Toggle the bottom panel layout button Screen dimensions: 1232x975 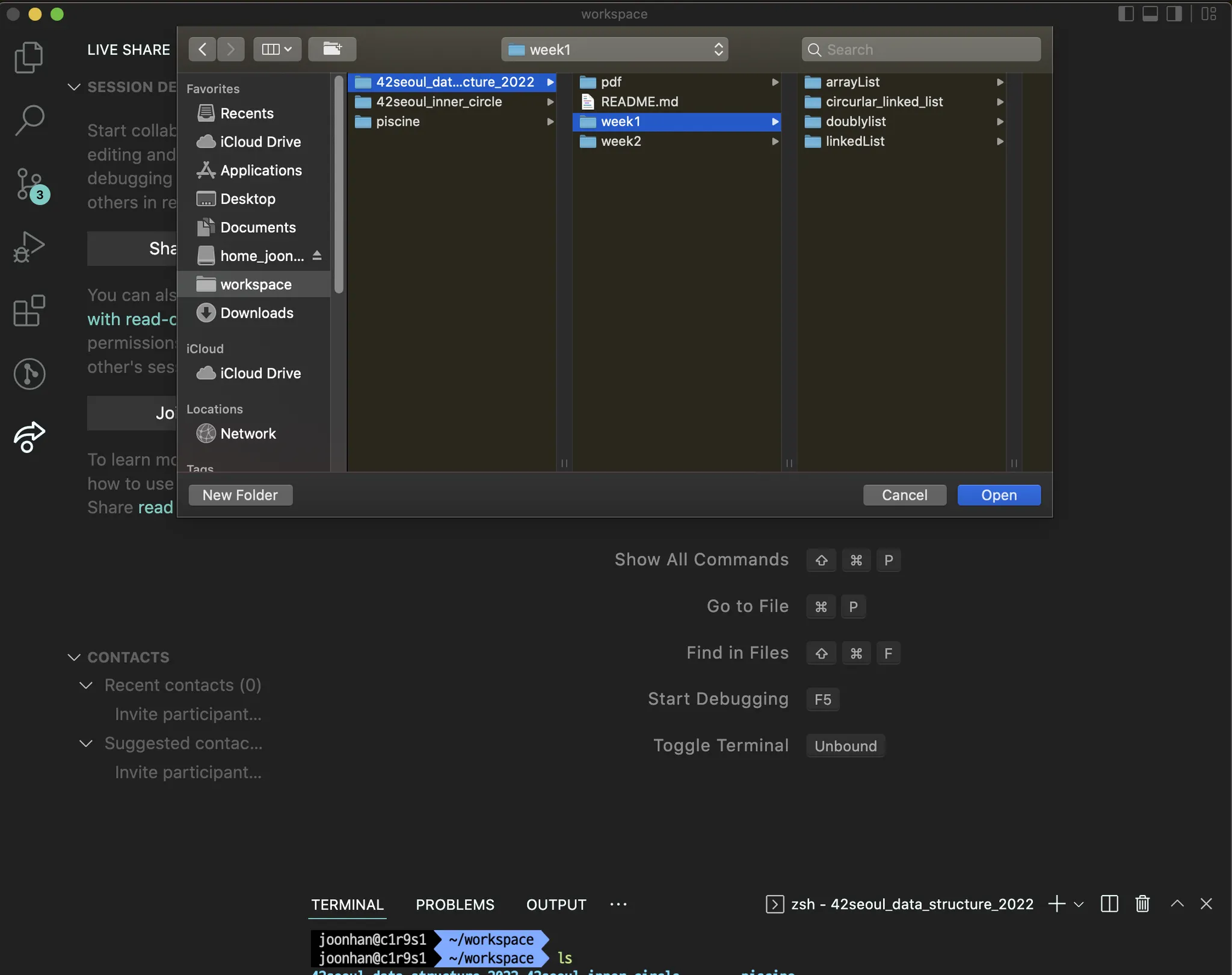coord(1150,14)
